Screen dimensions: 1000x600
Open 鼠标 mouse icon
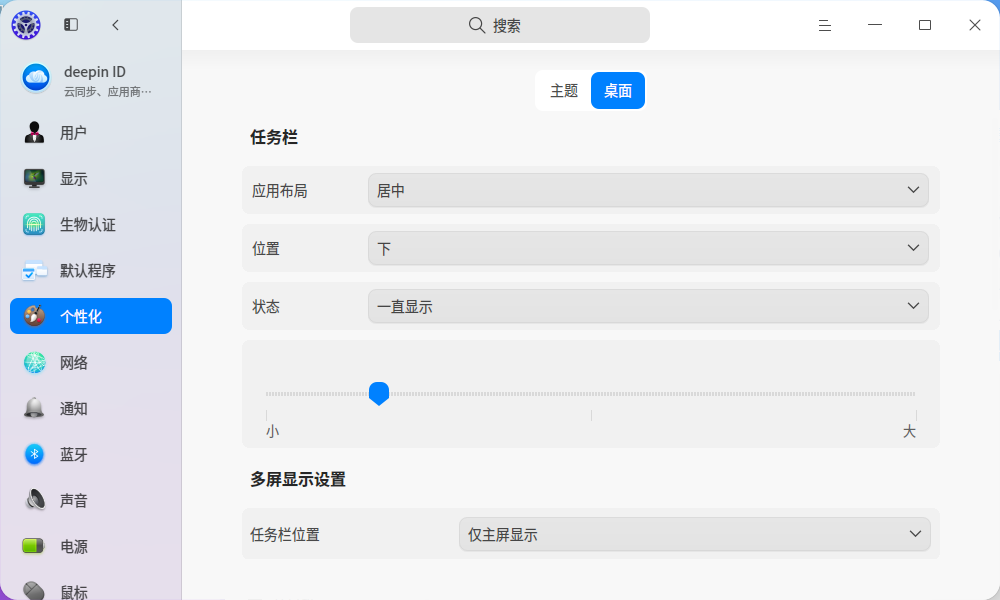coord(34,591)
